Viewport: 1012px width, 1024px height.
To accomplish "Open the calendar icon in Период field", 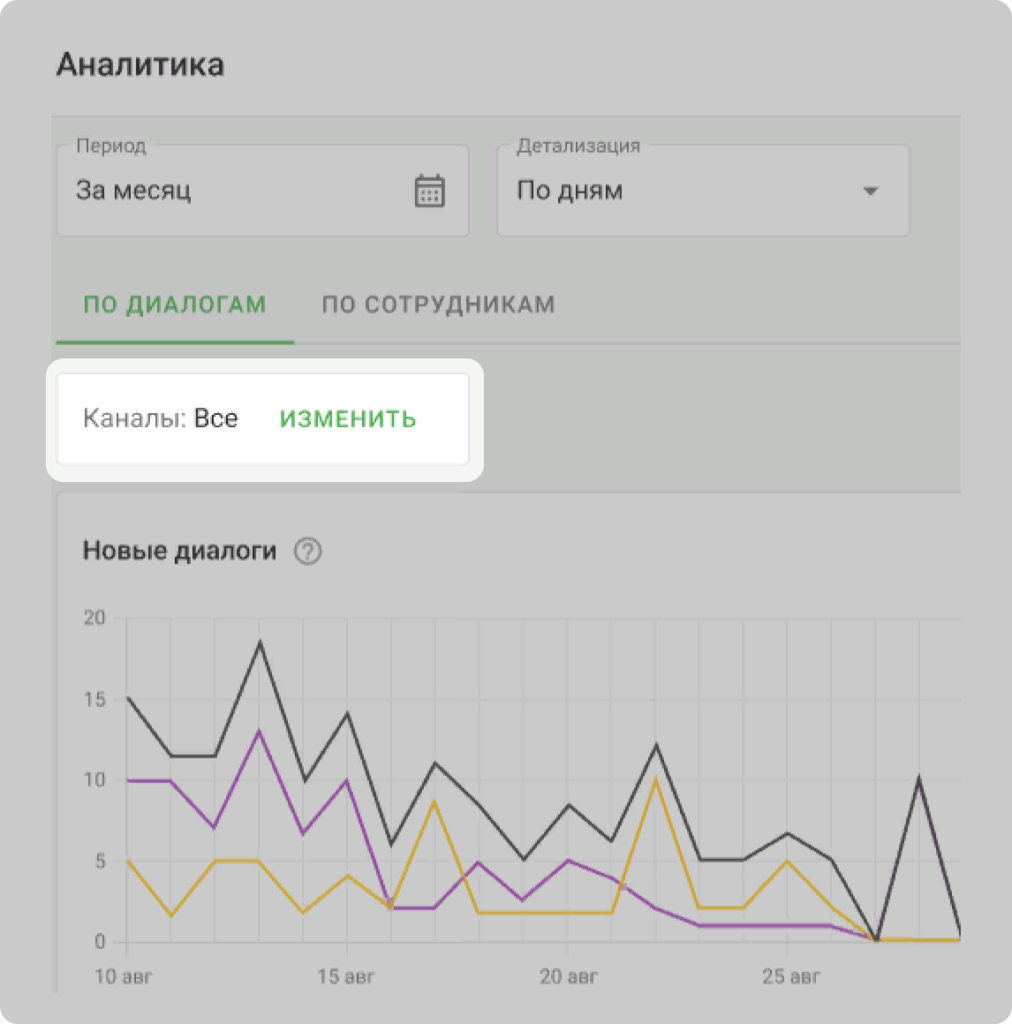I will 429,191.
